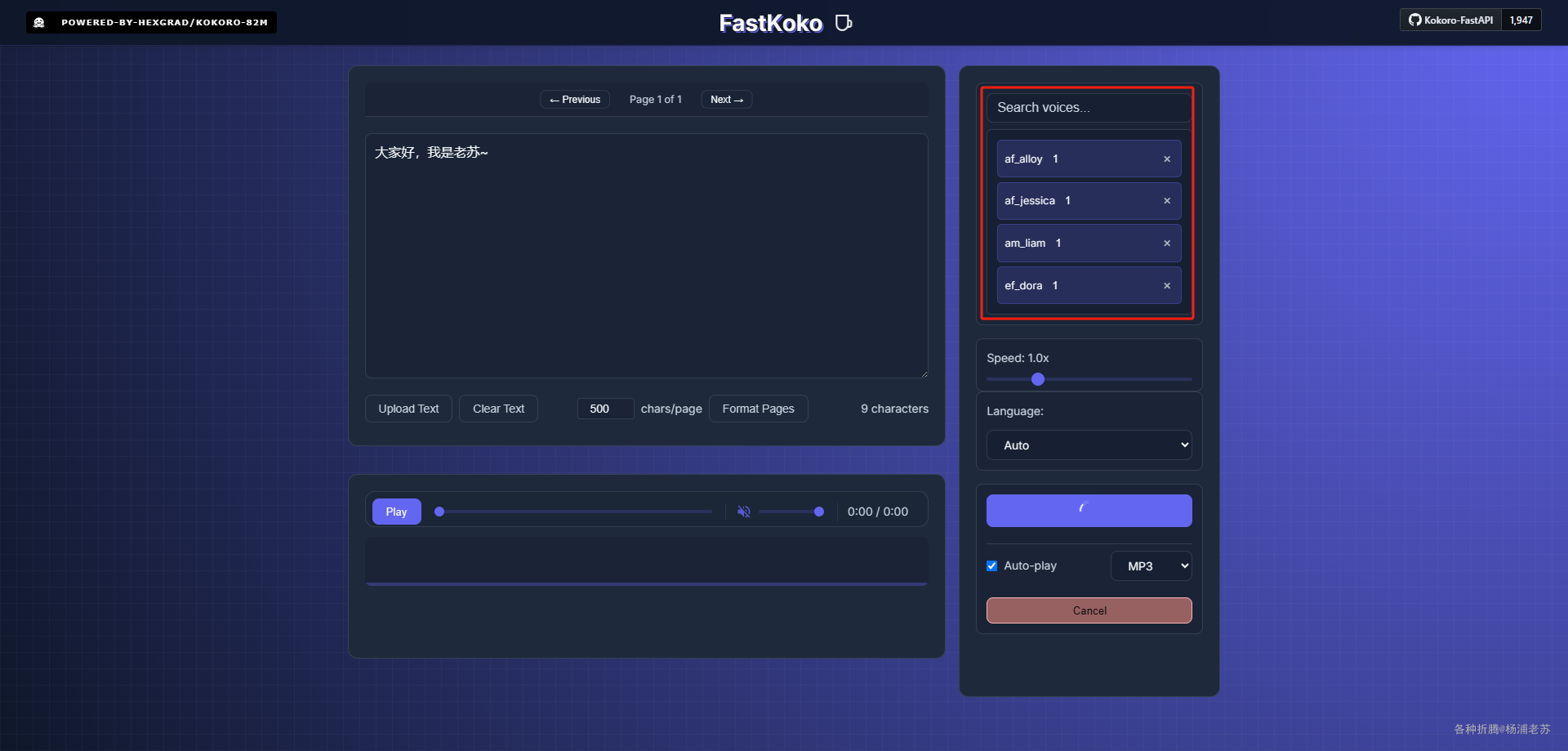1568x751 pixels.
Task: Click the "9 characters" count
Action: click(894, 409)
